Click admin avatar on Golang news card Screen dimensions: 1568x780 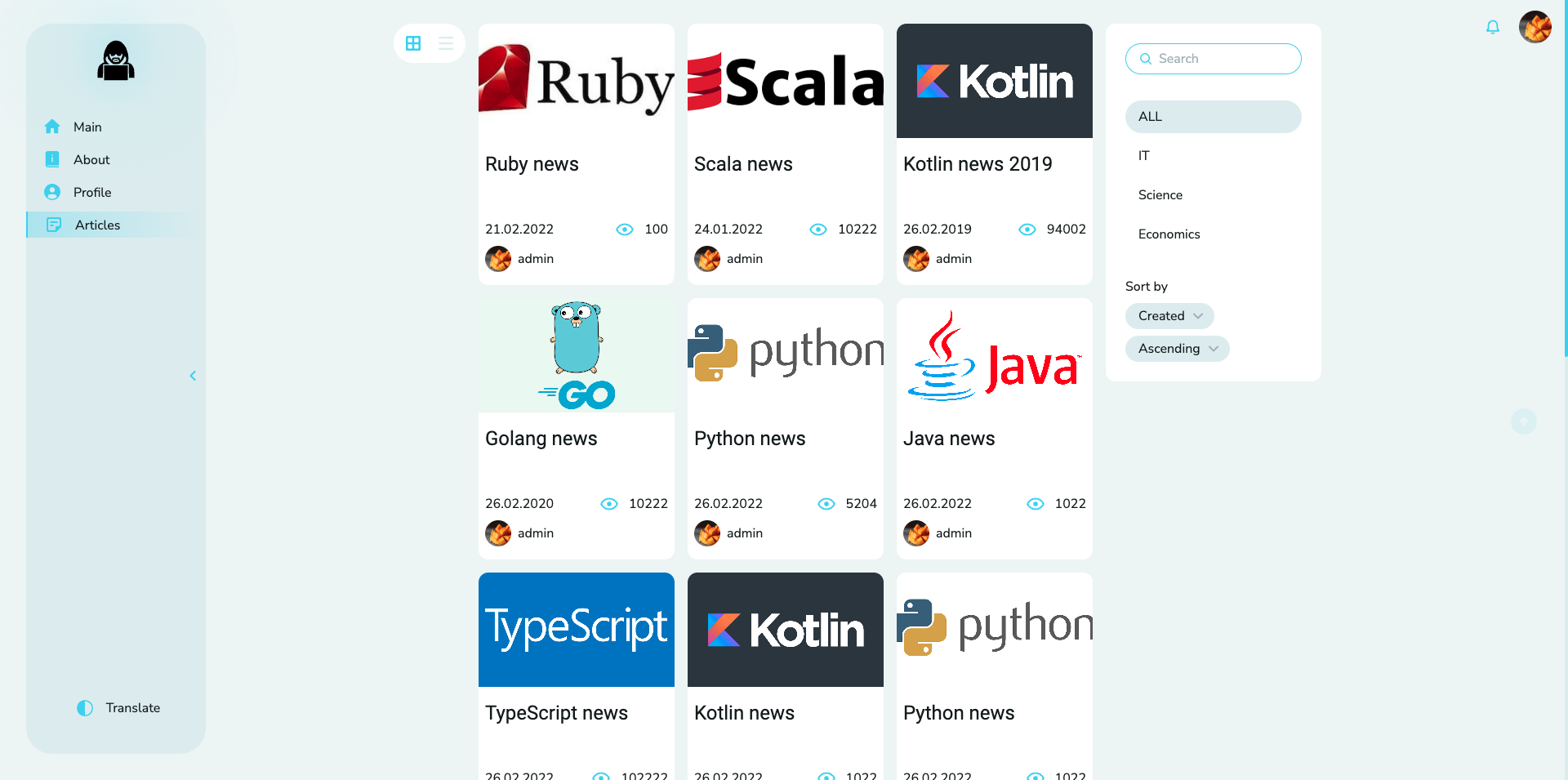498,533
